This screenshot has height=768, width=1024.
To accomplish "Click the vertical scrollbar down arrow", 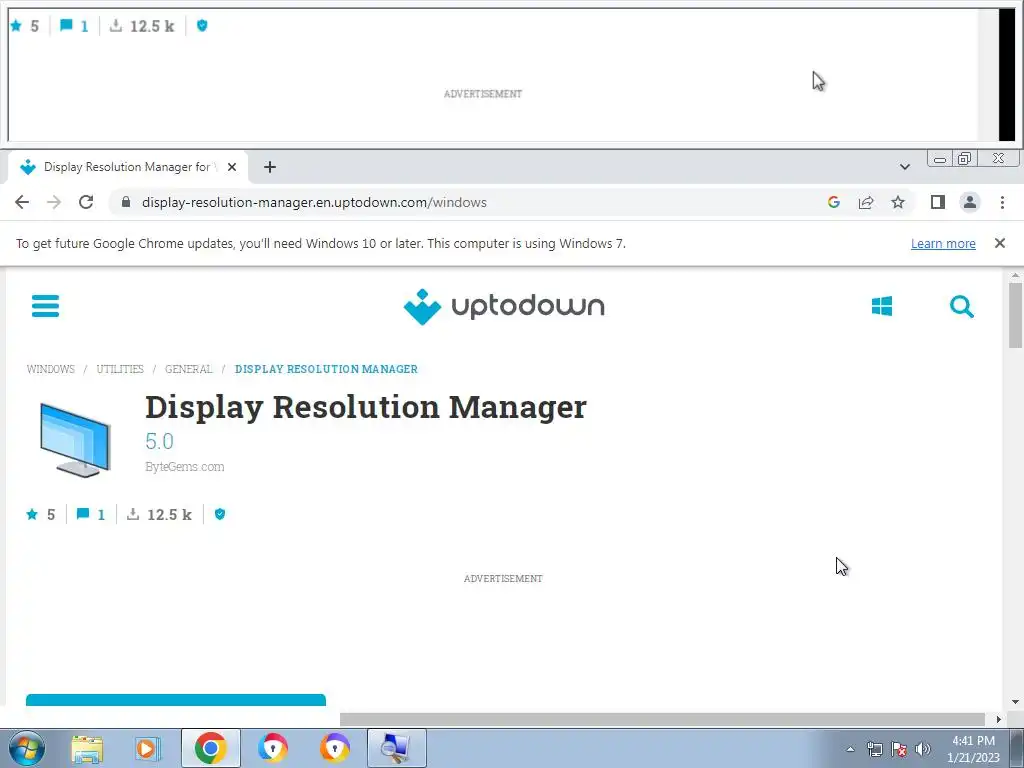I will (x=1015, y=702).
